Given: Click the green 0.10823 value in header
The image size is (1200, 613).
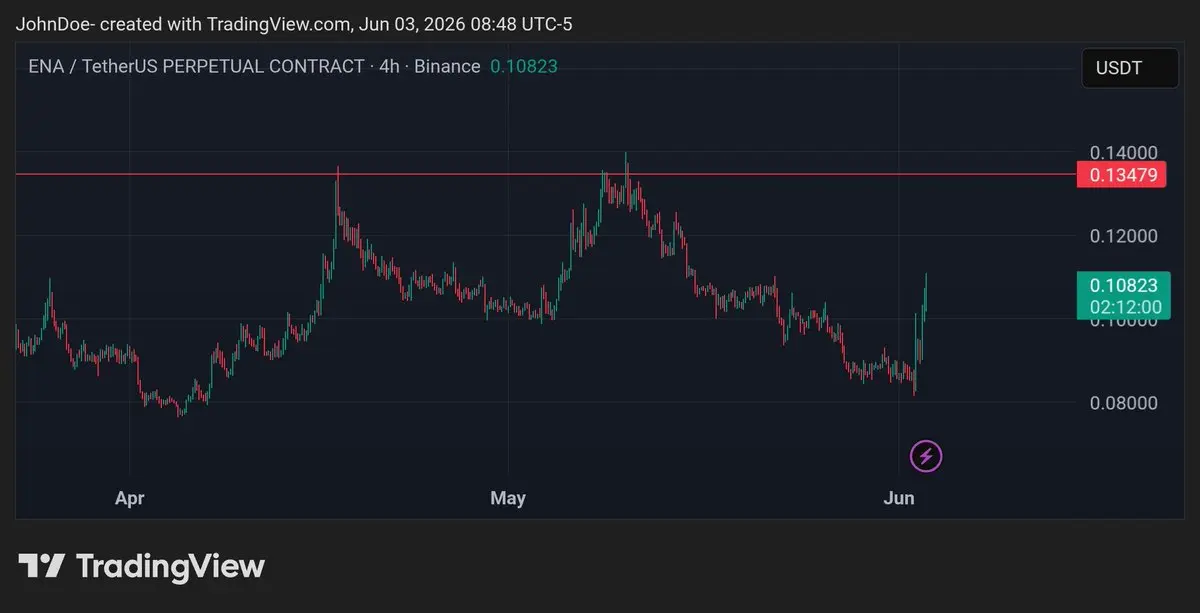Looking at the screenshot, I should click(523, 67).
